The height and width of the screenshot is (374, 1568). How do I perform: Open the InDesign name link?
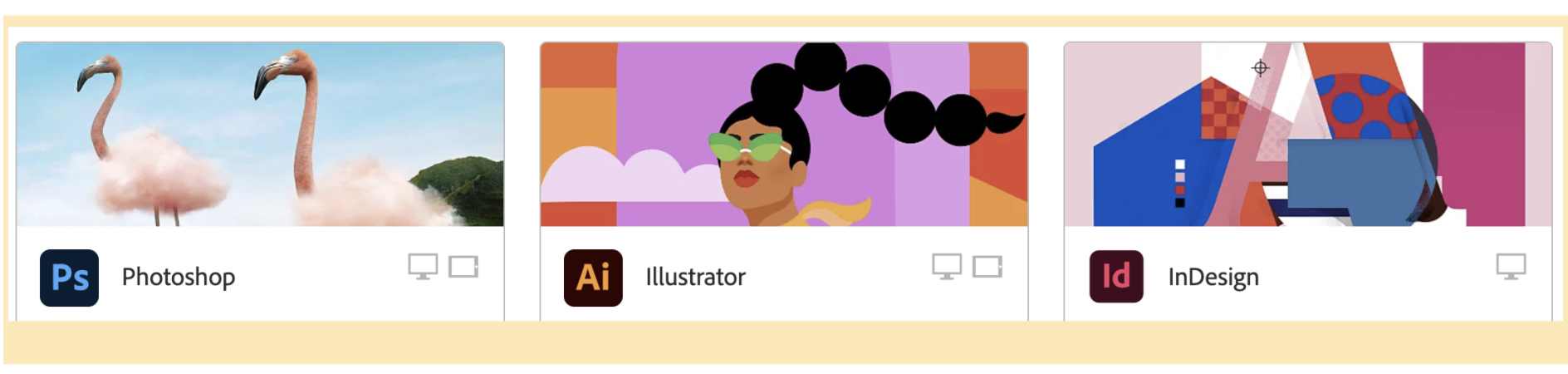[1213, 278]
